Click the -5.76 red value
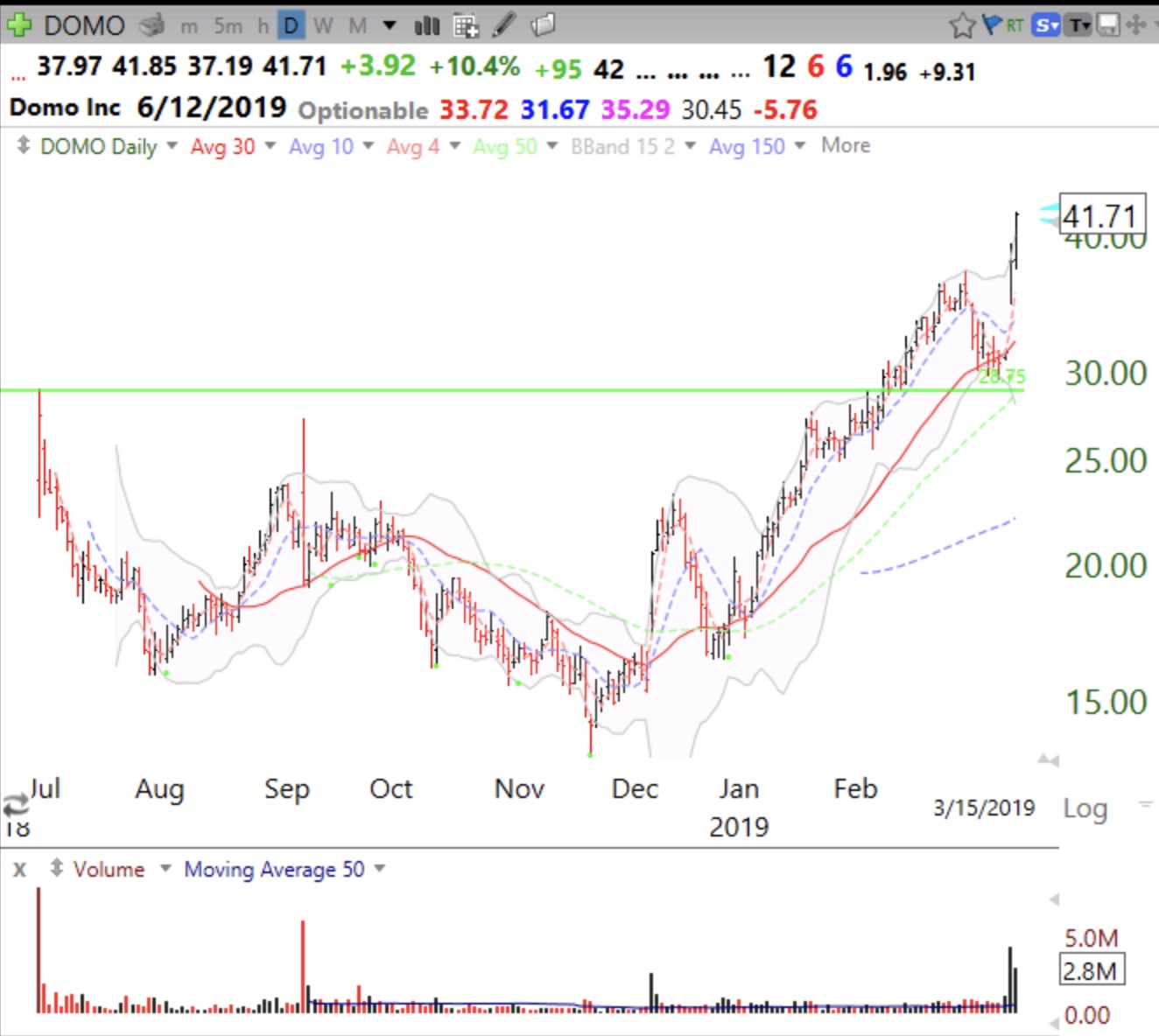Screen dimensions: 1159x1036 pyautogui.click(x=785, y=109)
